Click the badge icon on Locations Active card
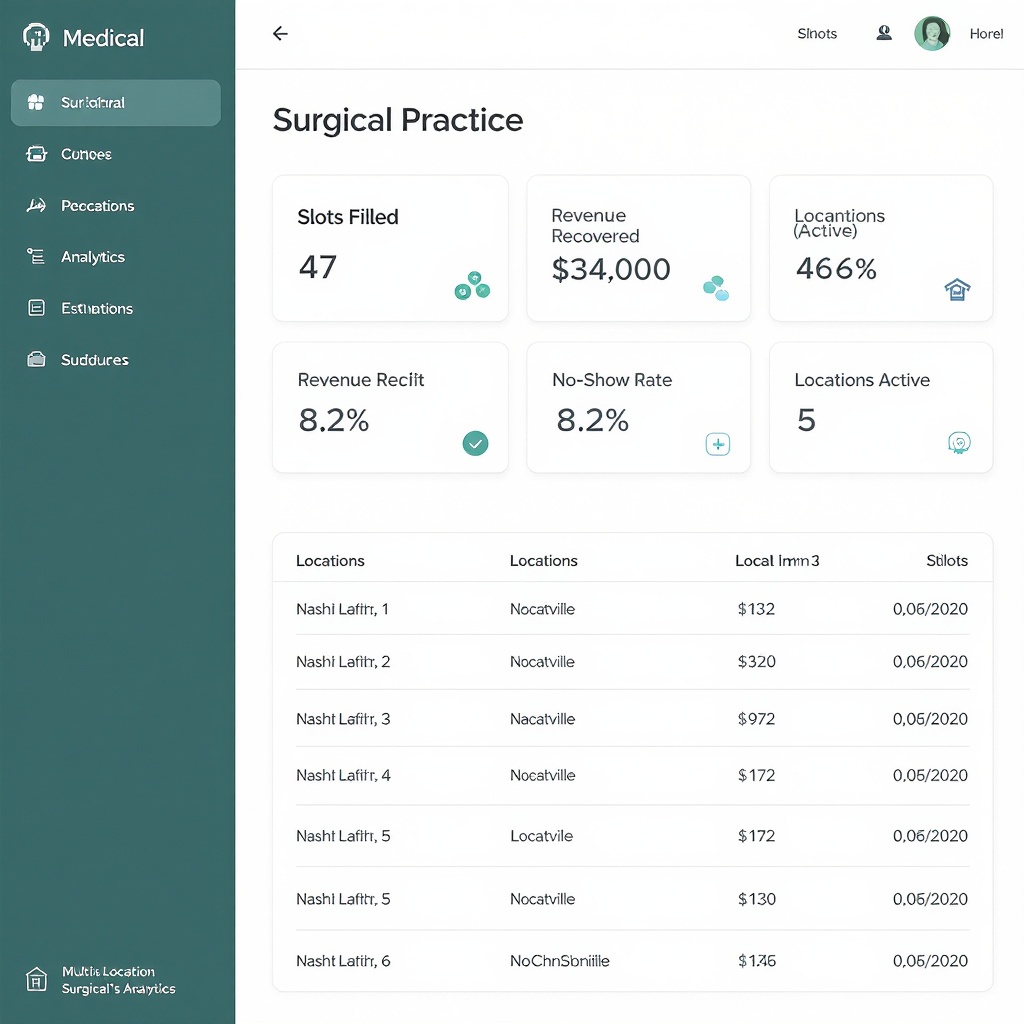Viewport: 1024px width, 1024px height. pyautogui.click(x=959, y=443)
